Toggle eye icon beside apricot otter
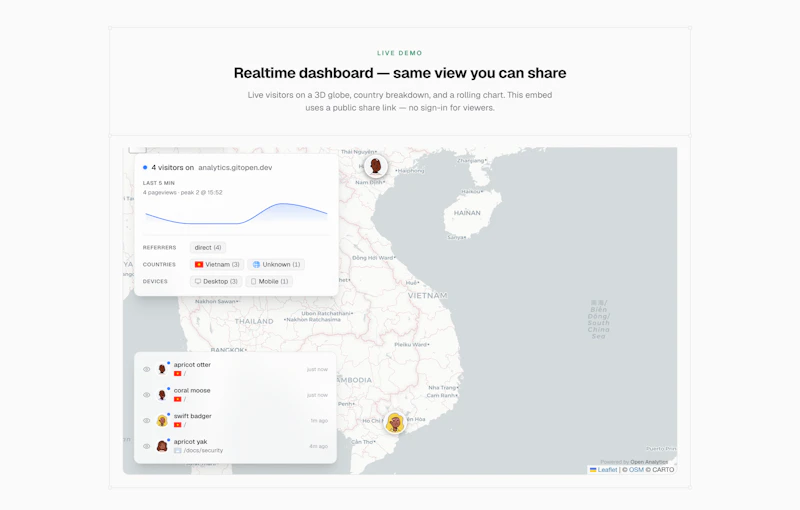Screen dimensions: 800x510 point(146,369)
